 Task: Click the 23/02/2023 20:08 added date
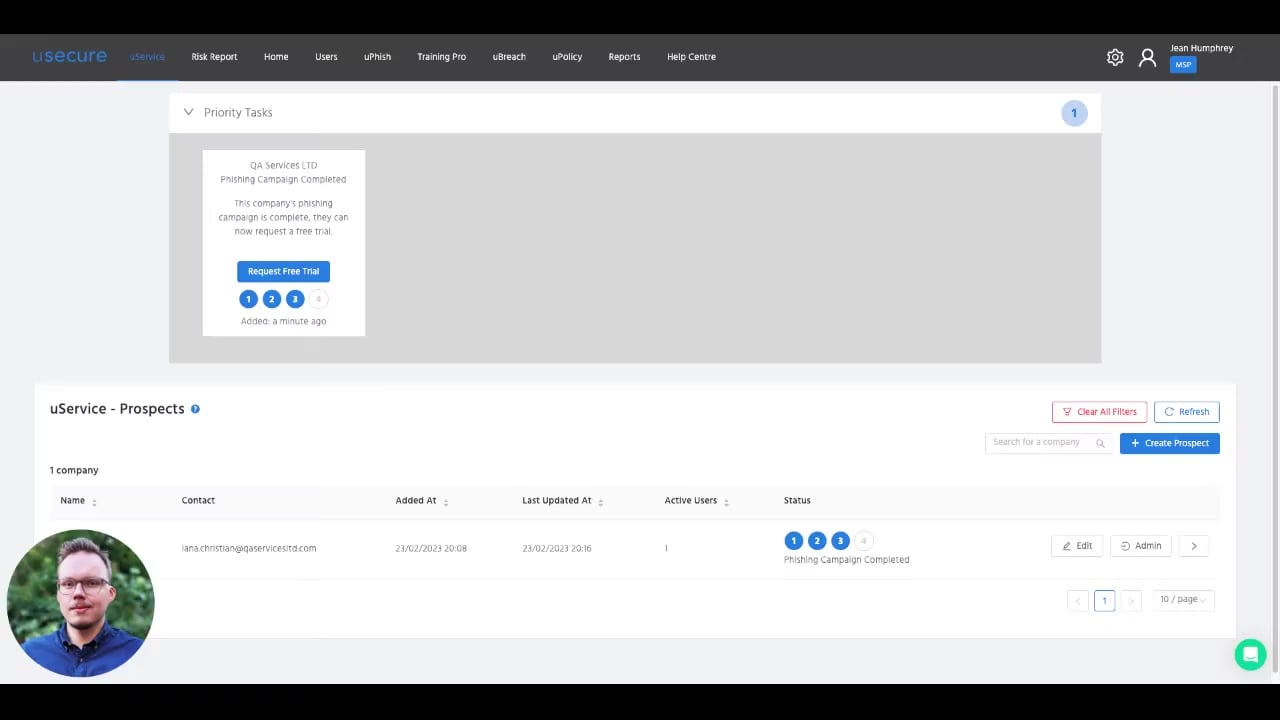point(431,548)
